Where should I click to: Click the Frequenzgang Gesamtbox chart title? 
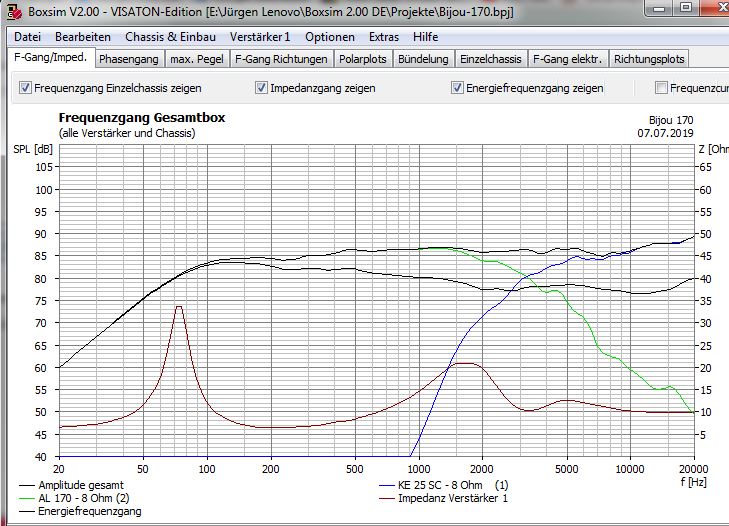pyautogui.click(x=142, y=118)
